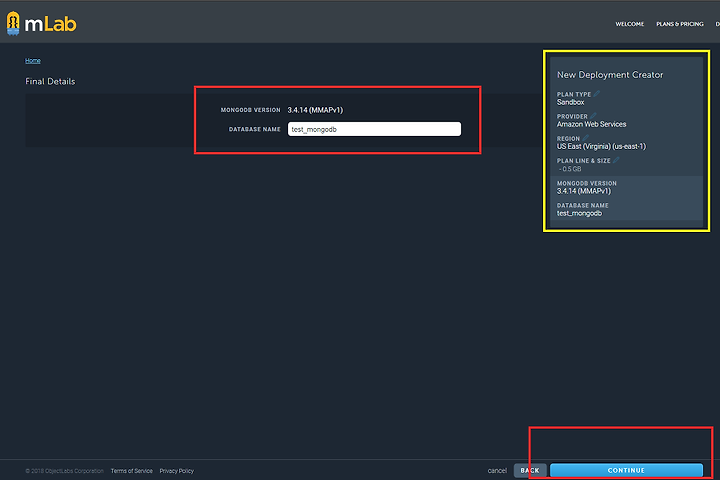
Task: Open the Privacy Policy link
Action: click(x=177, y=471)
